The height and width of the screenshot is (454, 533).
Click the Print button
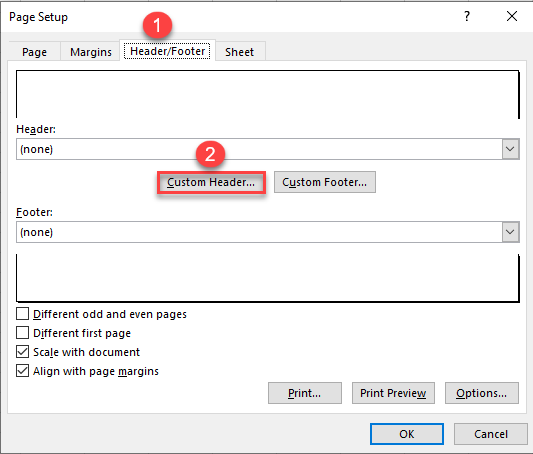(x=305, y=393)
